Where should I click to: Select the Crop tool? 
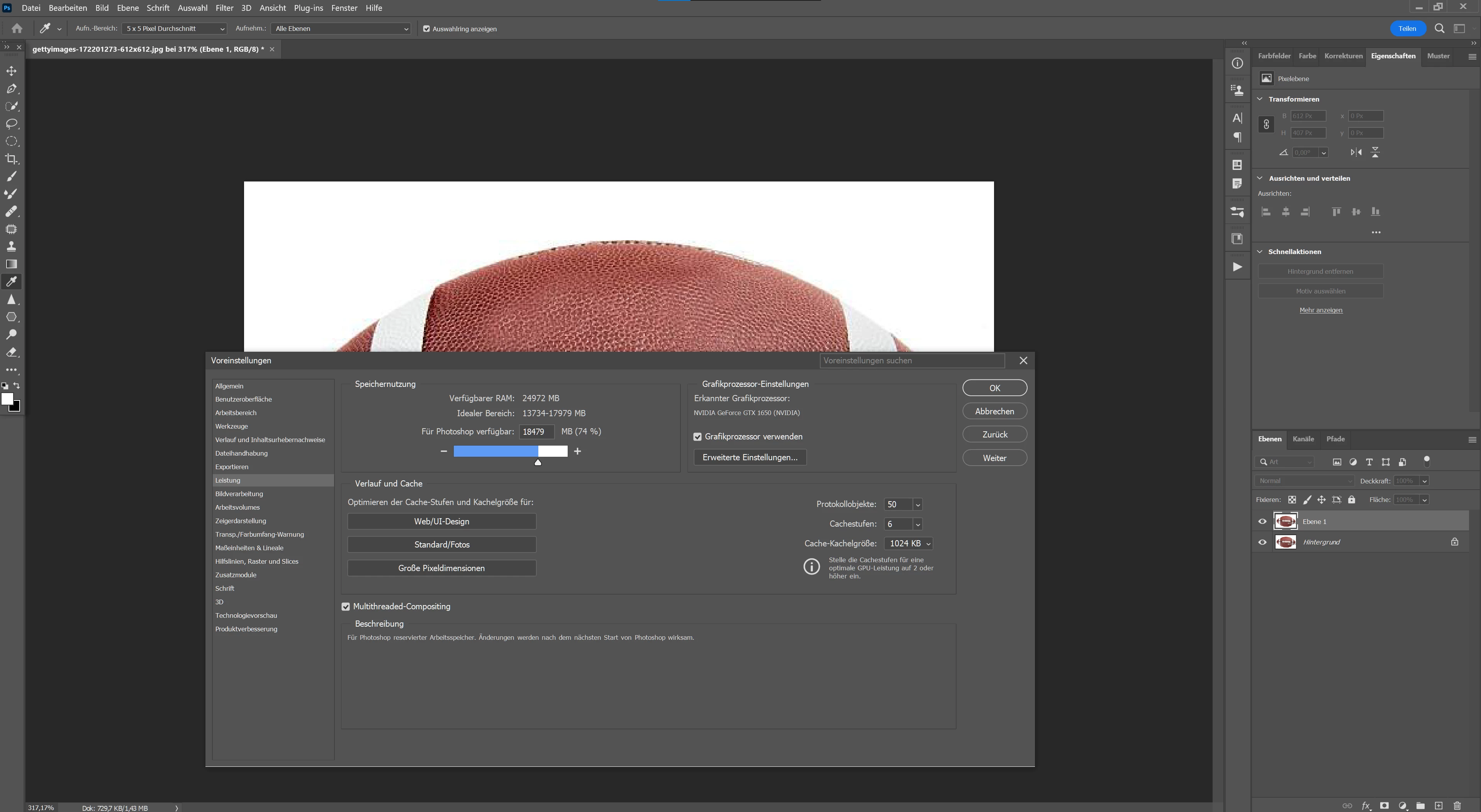click(12, 159)
